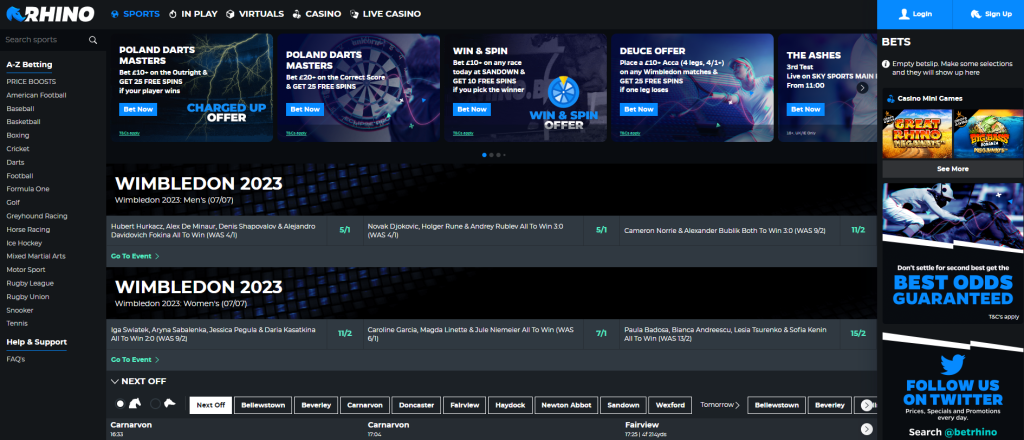Go To Event for Wimbledon Men's
The height and width of the screenshot is (440, 1024).
point(135,257)
